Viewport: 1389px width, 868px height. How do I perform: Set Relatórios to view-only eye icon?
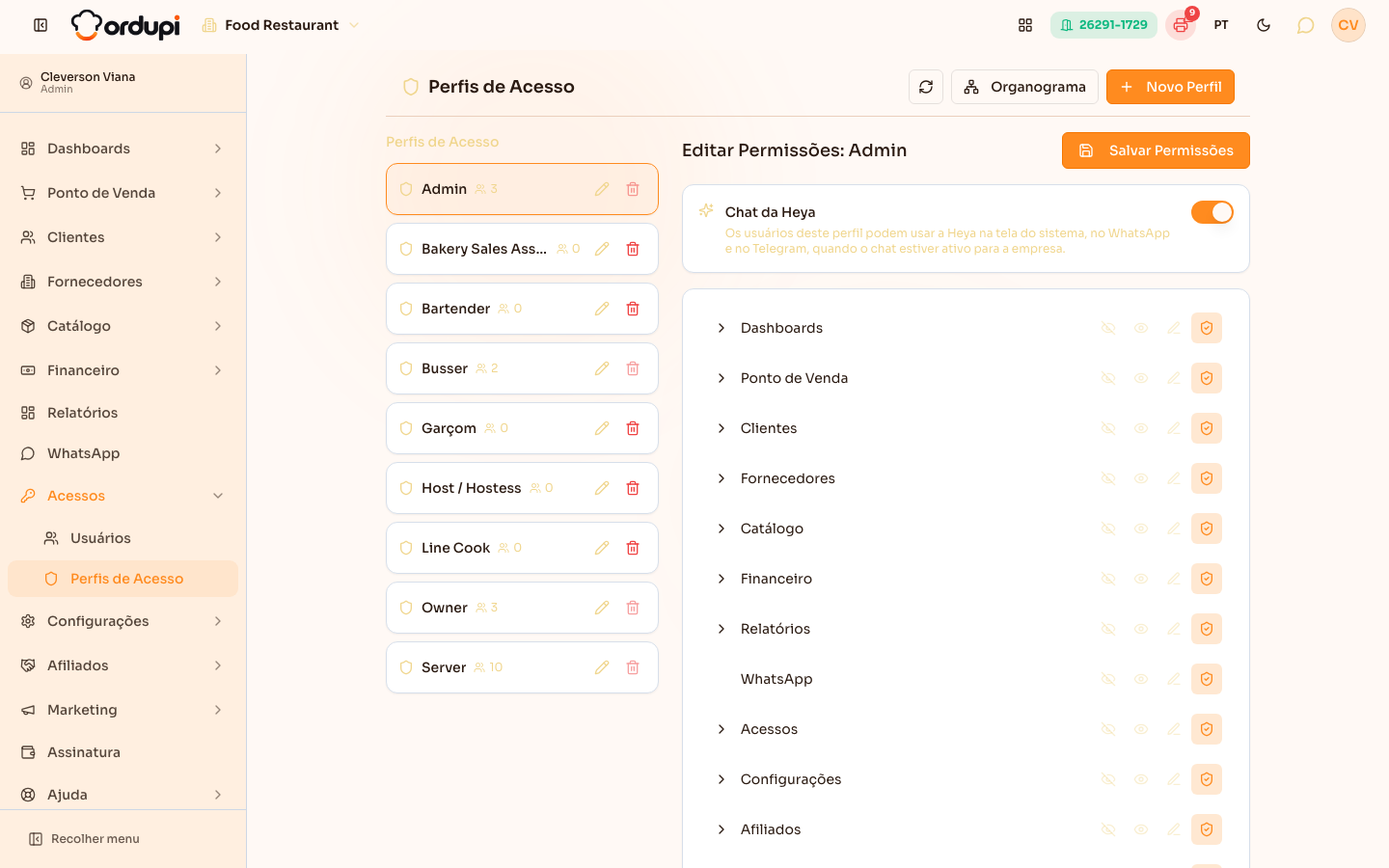[1141, 629]
